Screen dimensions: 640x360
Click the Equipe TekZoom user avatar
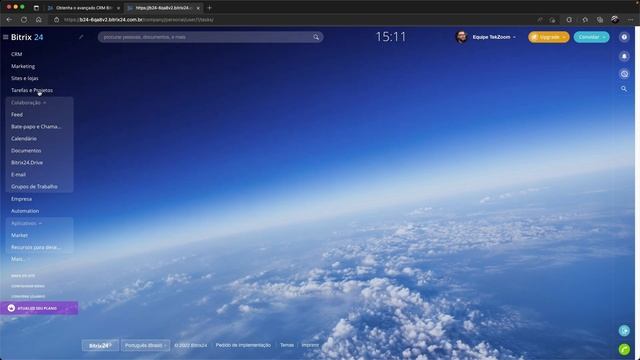click(x=462, y=37)
